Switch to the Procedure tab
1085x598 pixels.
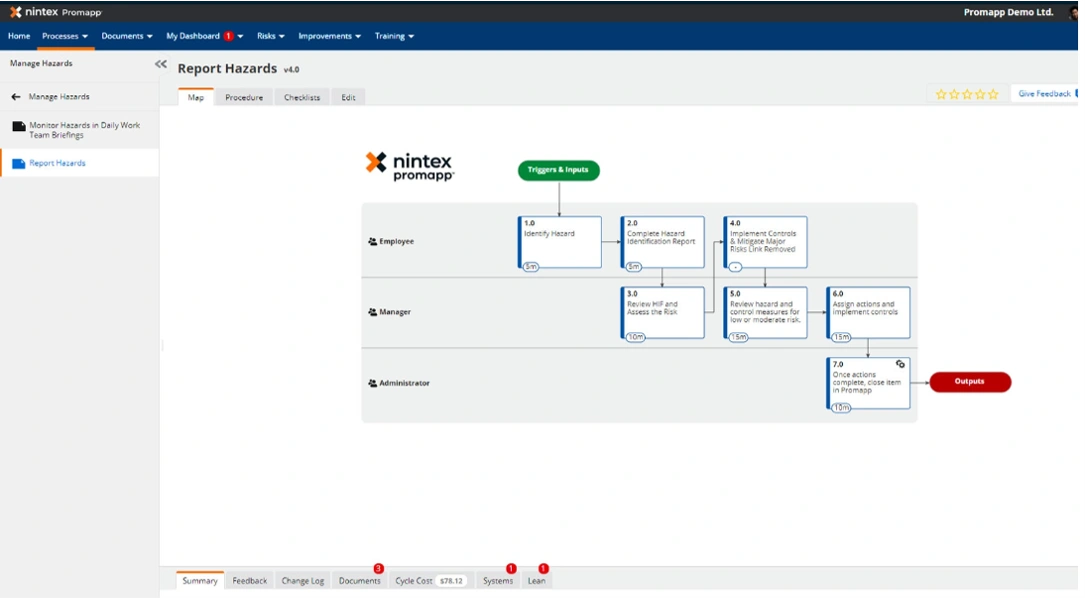tap(244, 98)
